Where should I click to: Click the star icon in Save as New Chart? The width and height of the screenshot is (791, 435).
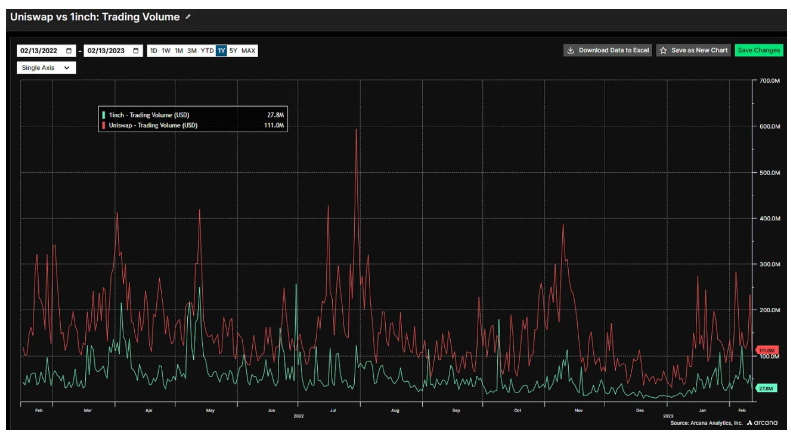(x=663, y=50)
